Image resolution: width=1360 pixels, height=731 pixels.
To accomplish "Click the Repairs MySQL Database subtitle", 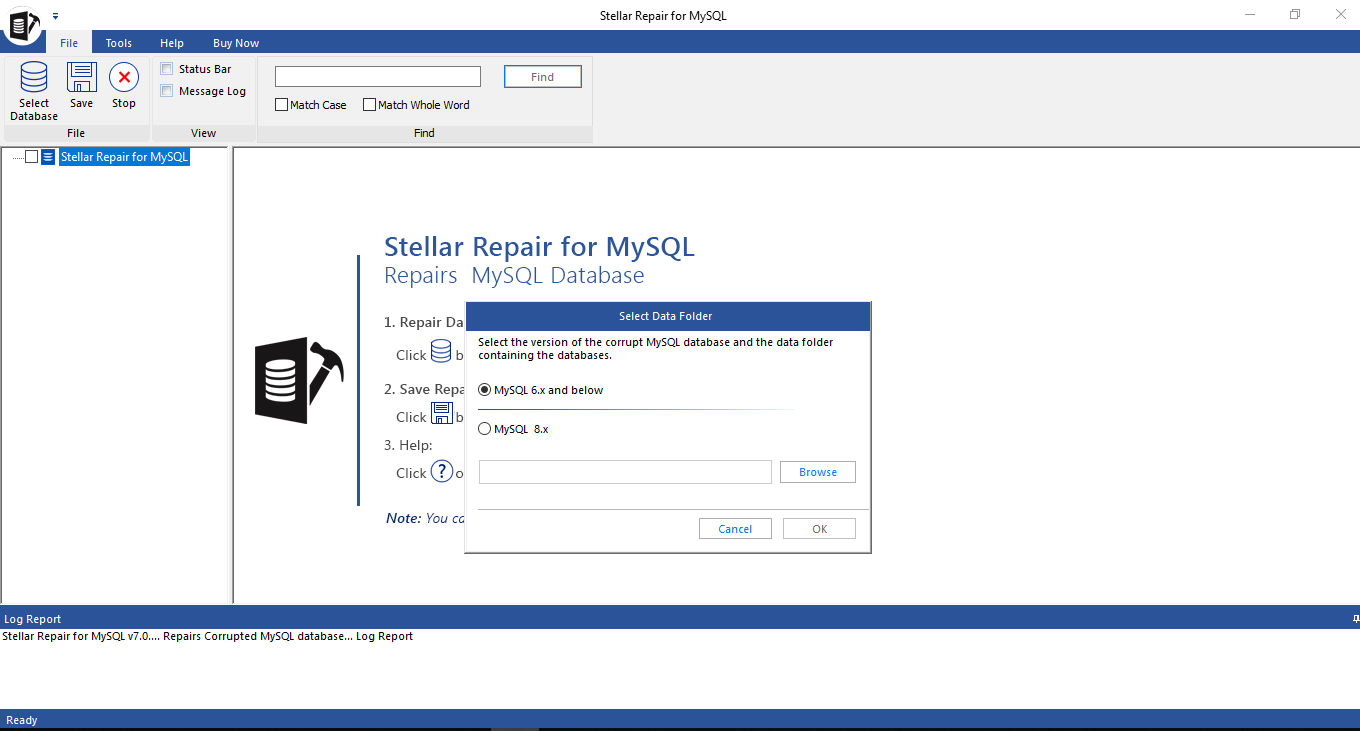I will point(514,276).
